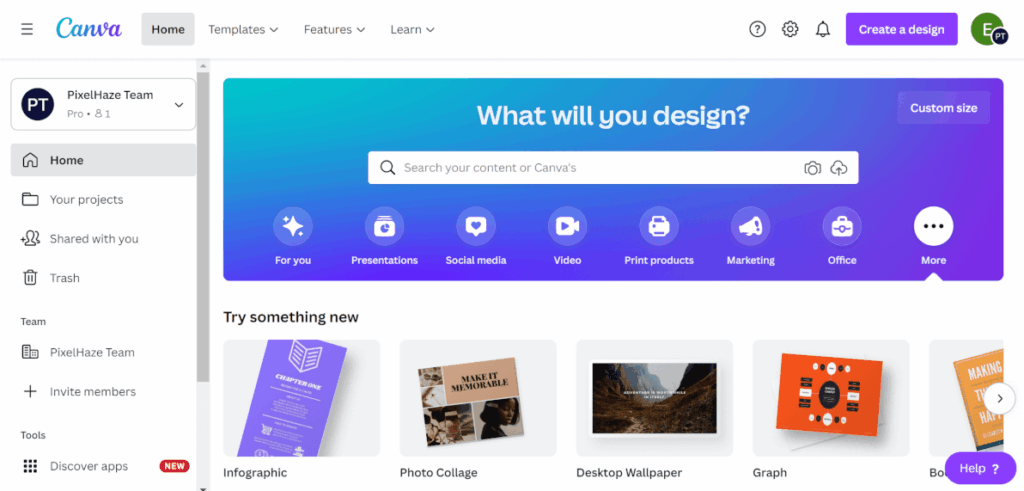Click the help question mark icon in header
Image resolution: width=1024 pixels, height=491 pixels.
(x=757, y=29)
